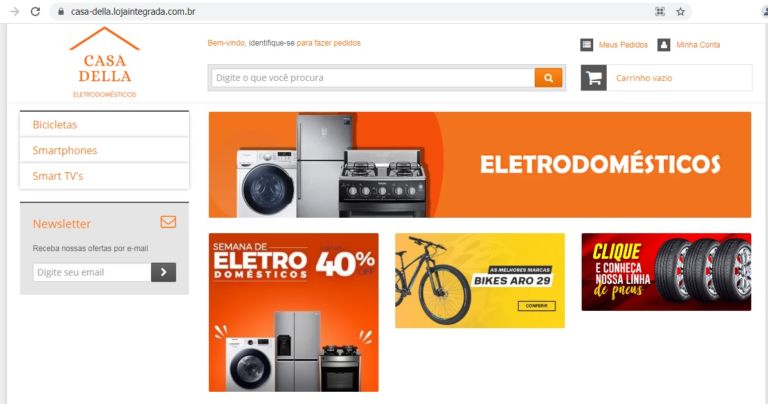The height and width of the screenshot is (404, 768).
Task: Submit newsletter email with arrow button
Action: coord(164,272)
